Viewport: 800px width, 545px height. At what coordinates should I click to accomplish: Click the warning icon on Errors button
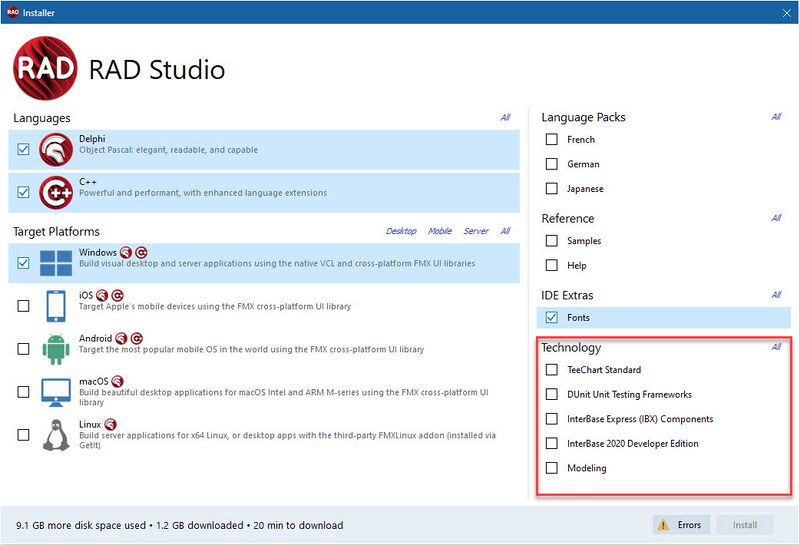click(663, 525)
